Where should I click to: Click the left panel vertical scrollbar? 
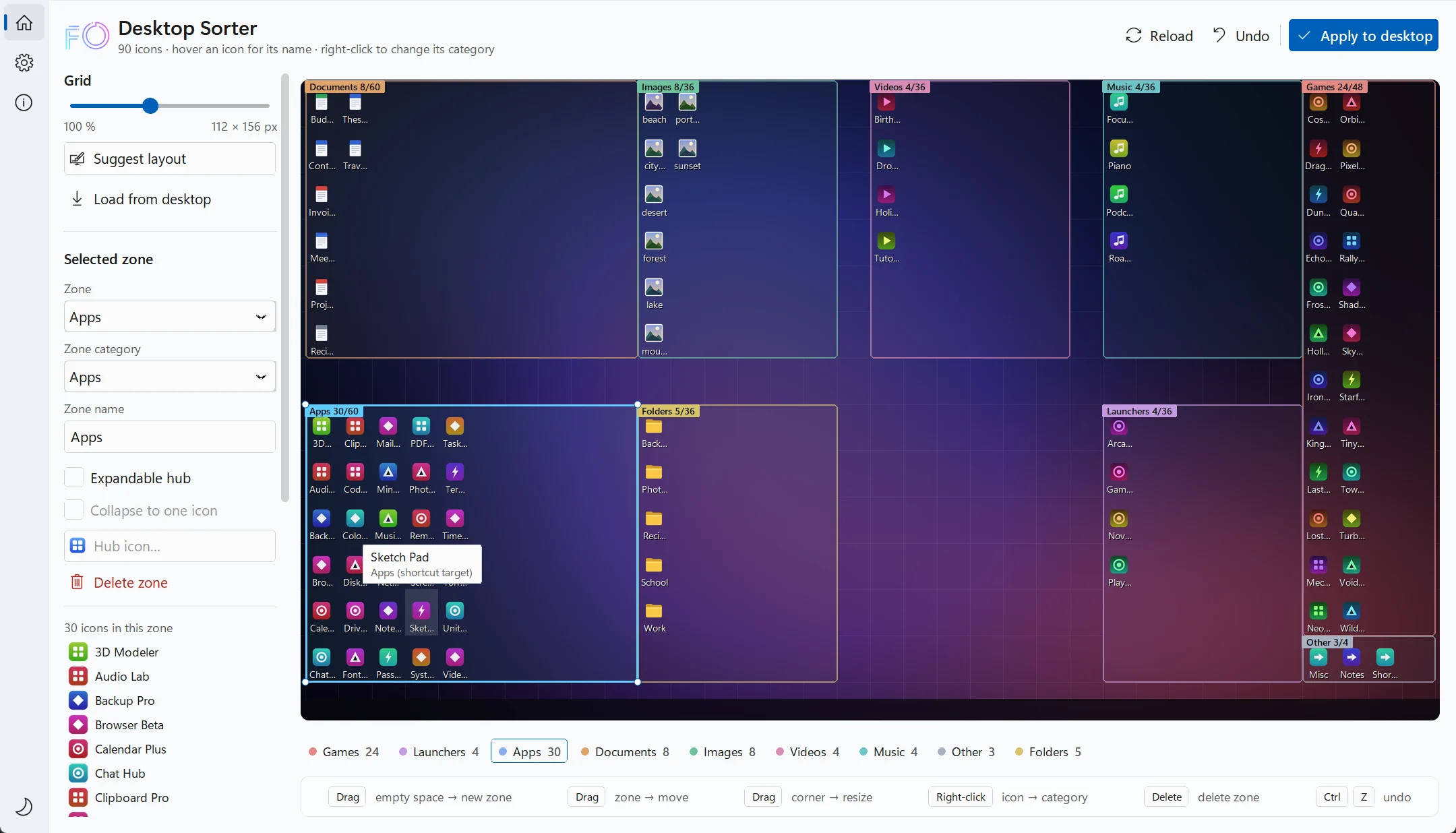tap(284, 288)
